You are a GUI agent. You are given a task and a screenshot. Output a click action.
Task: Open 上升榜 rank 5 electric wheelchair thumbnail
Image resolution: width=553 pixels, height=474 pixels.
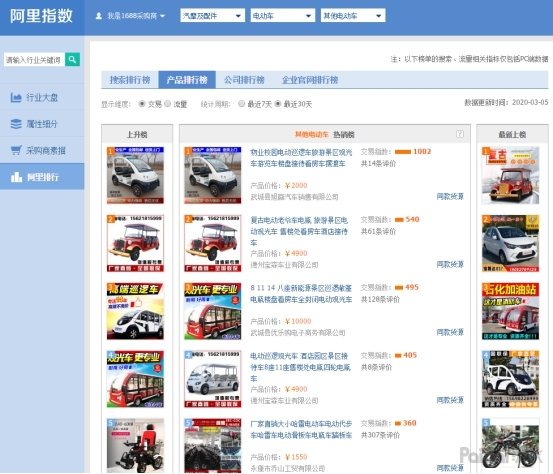coord(135,446)
